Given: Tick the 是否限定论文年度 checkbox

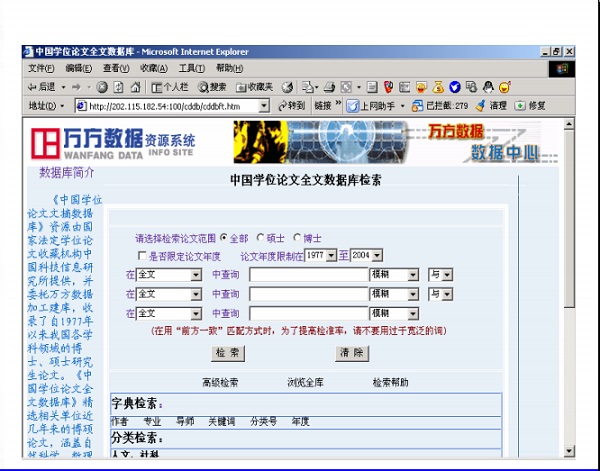Looking at the screenshot, I should pos(142,255).
